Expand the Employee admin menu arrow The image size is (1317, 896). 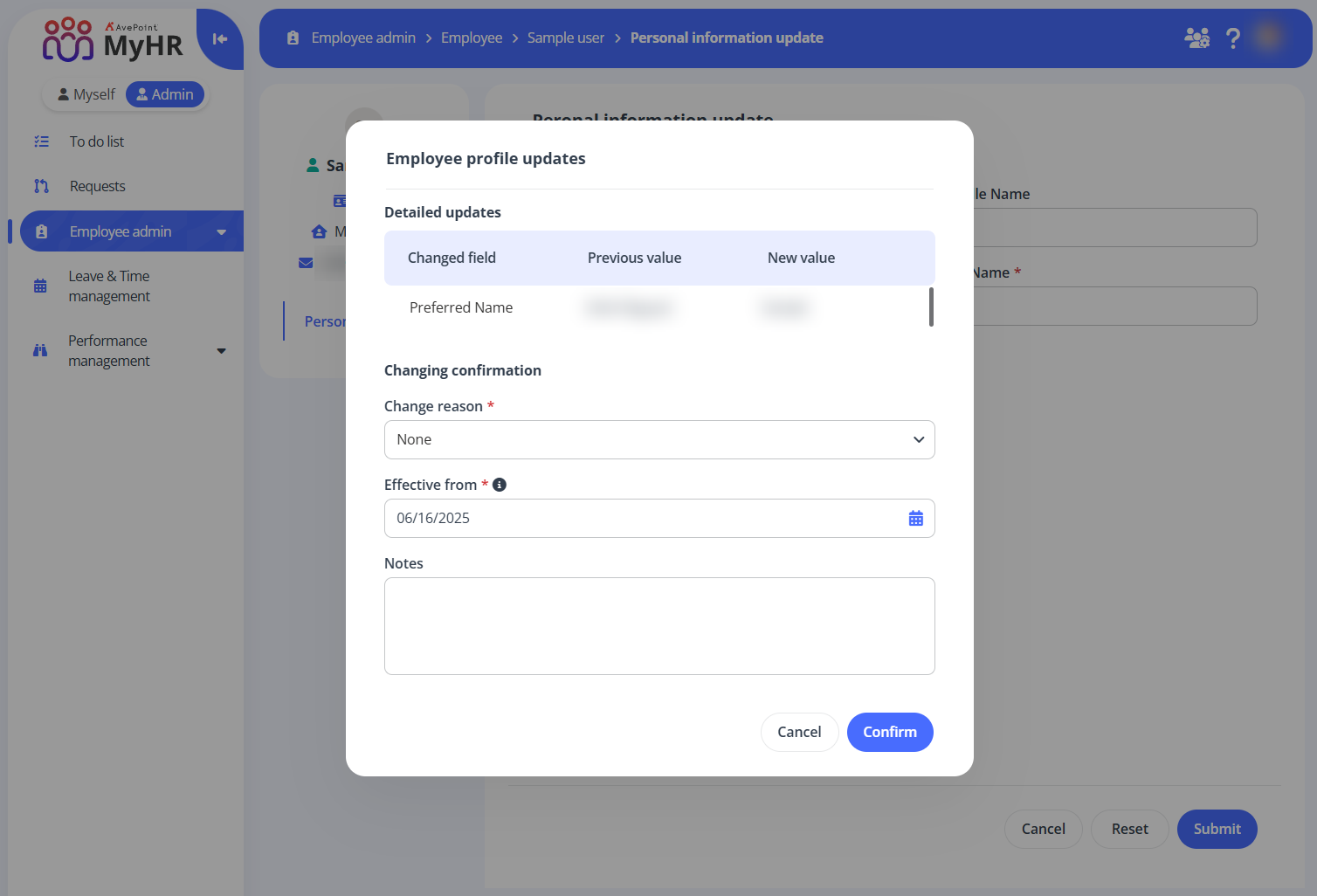tap(221, 232)
